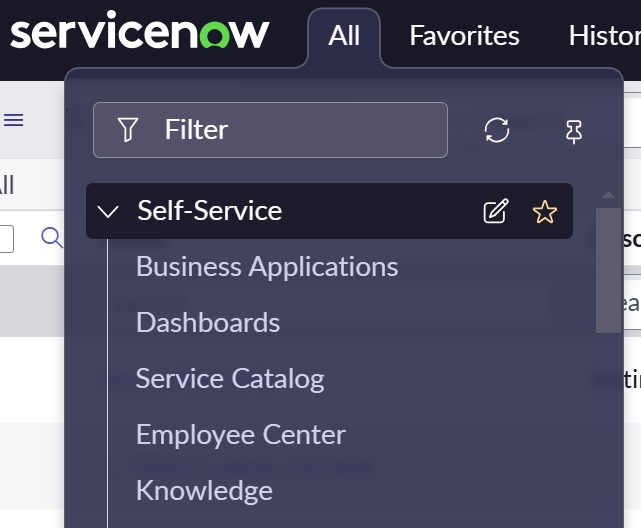
Task: Collapse the Self-Service section chevron
Action: click(109, 212)
